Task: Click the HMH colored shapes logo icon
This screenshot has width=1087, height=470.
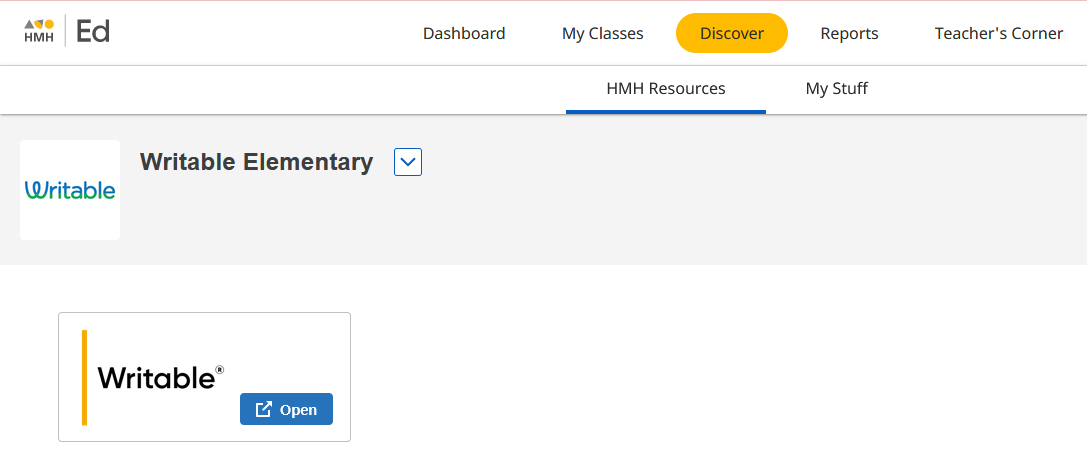Action: click(39, 24)
